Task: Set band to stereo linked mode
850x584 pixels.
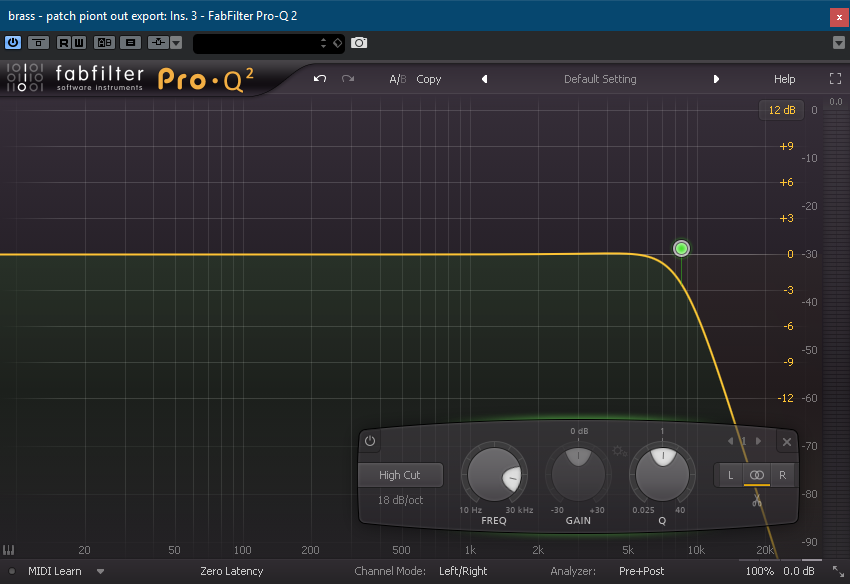Action: click(x=757, y=475)
